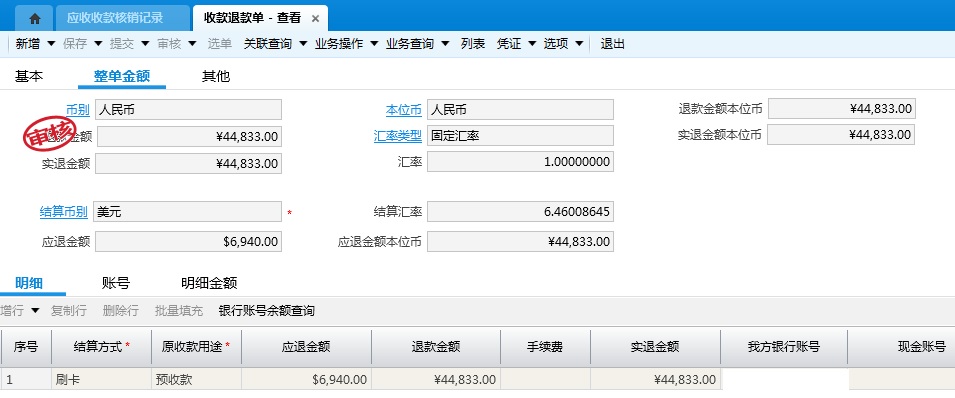Expand the 选项 dropdown arrow
This screenshot has height=398, width=955.
pos(579,44)
